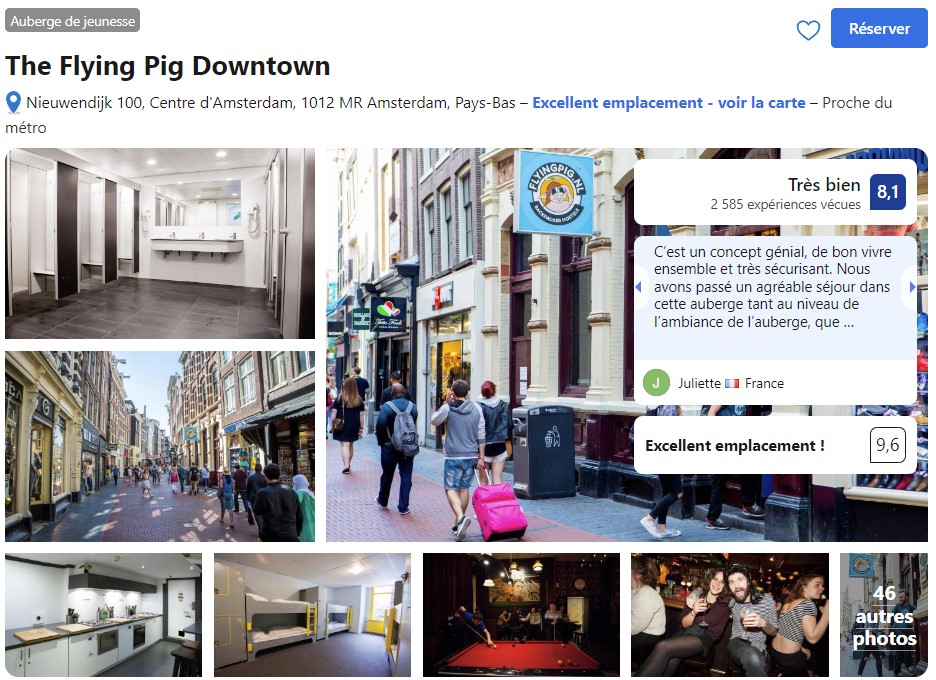Viewport: 936px width, 680px height.
Task: Open the bar guests photo
Action: tap(730, 615)
